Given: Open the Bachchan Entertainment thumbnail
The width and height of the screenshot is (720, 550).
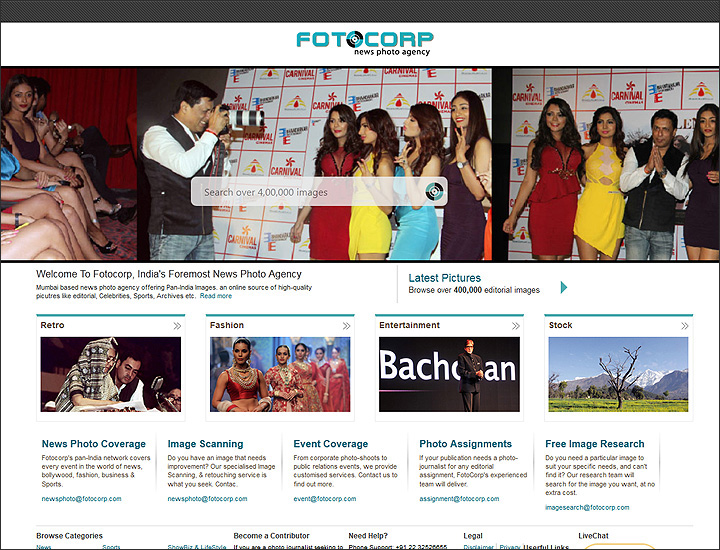Looking at the screenshot, I should point(450,374).
